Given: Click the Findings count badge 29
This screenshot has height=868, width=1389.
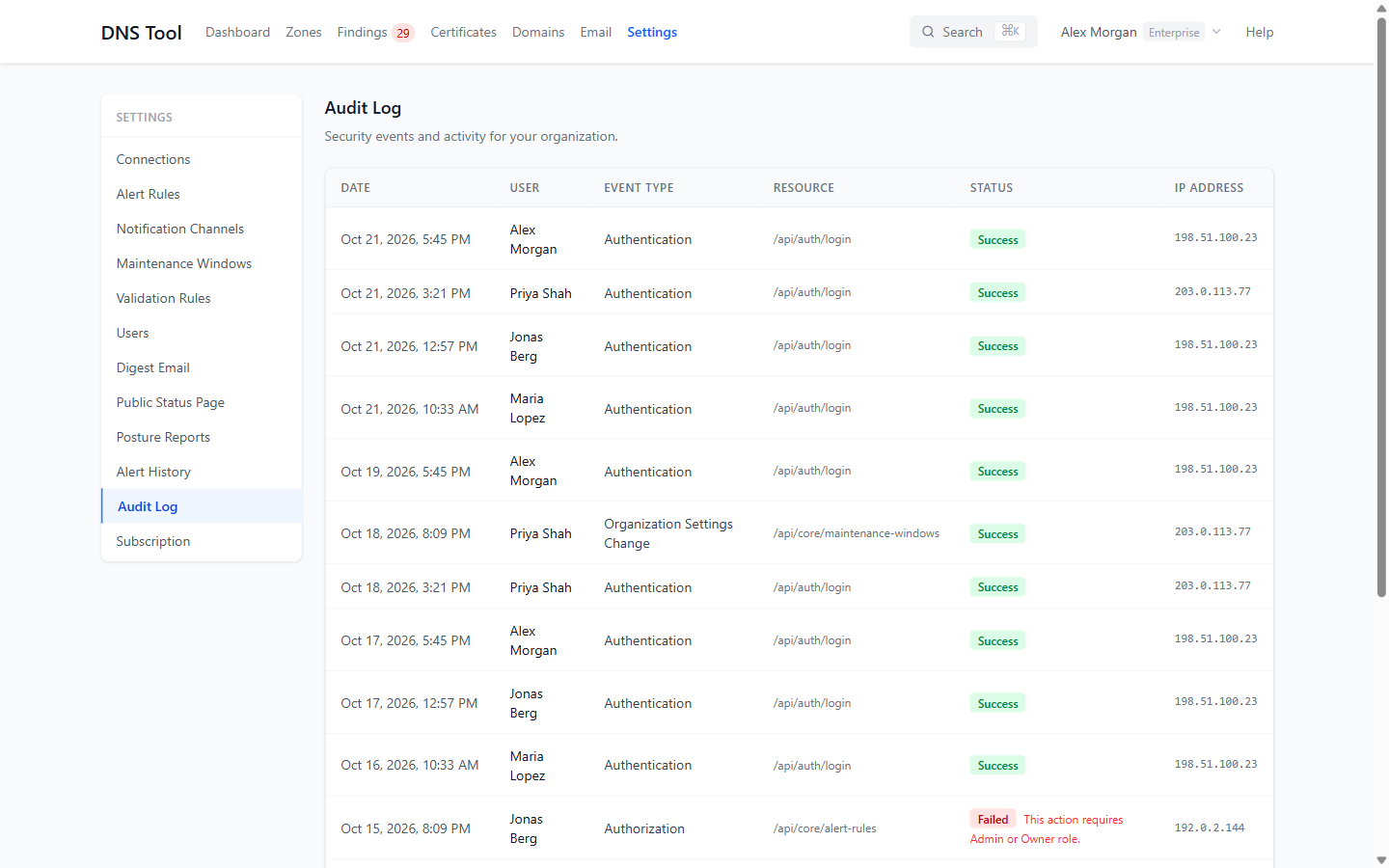Looking at the screenshot, I should tap(403, 33).
